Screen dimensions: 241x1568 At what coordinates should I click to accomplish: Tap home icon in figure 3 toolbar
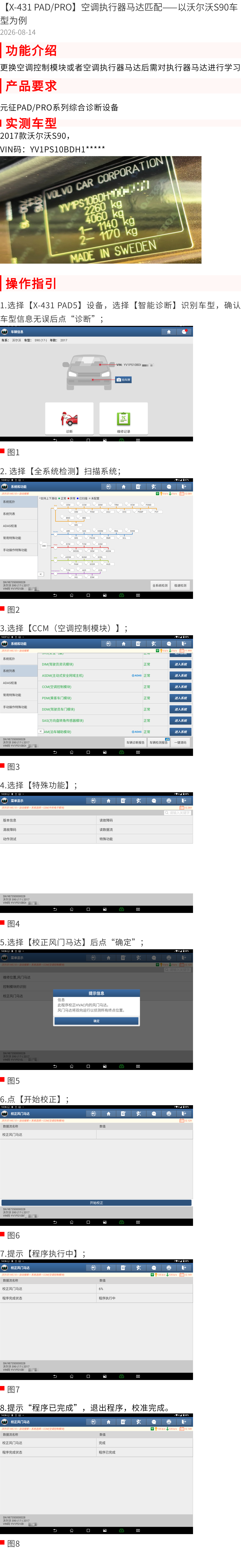pyautogui.click(x=124, y=643)
